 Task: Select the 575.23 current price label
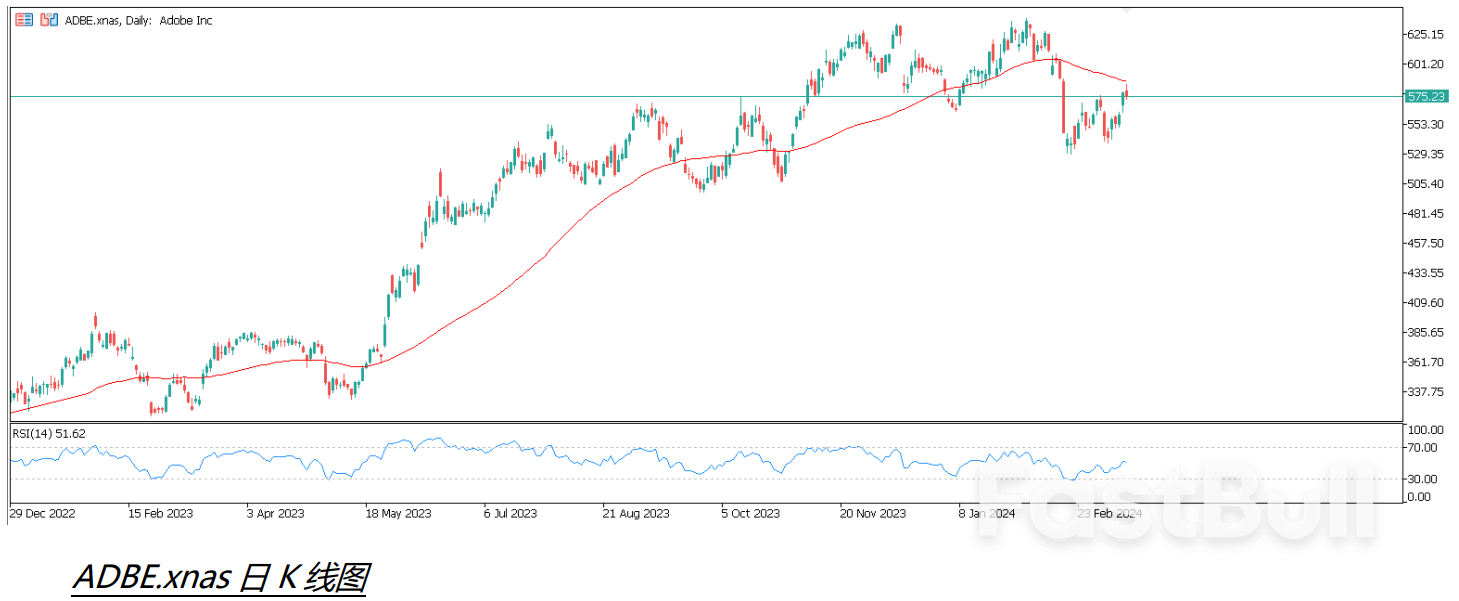point(1425,97)
